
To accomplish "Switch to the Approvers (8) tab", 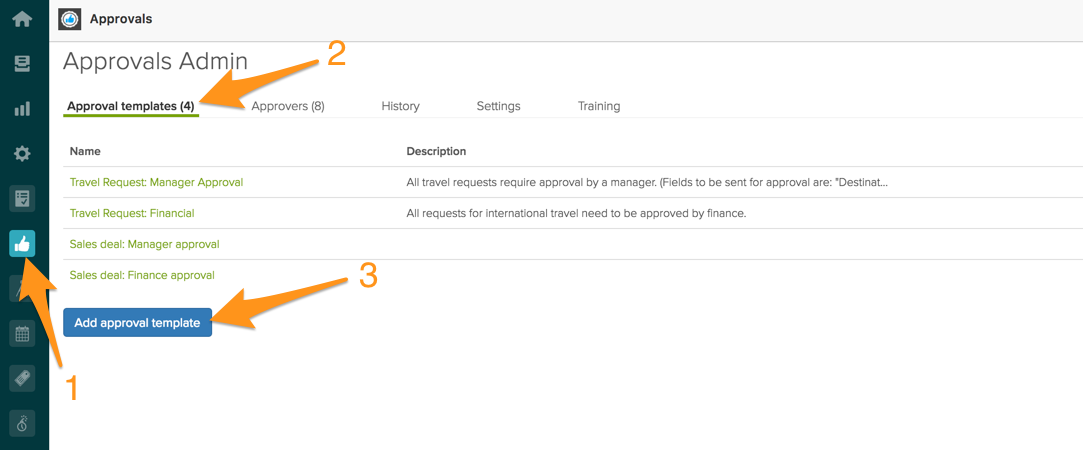I will click(x=288, y=106).
